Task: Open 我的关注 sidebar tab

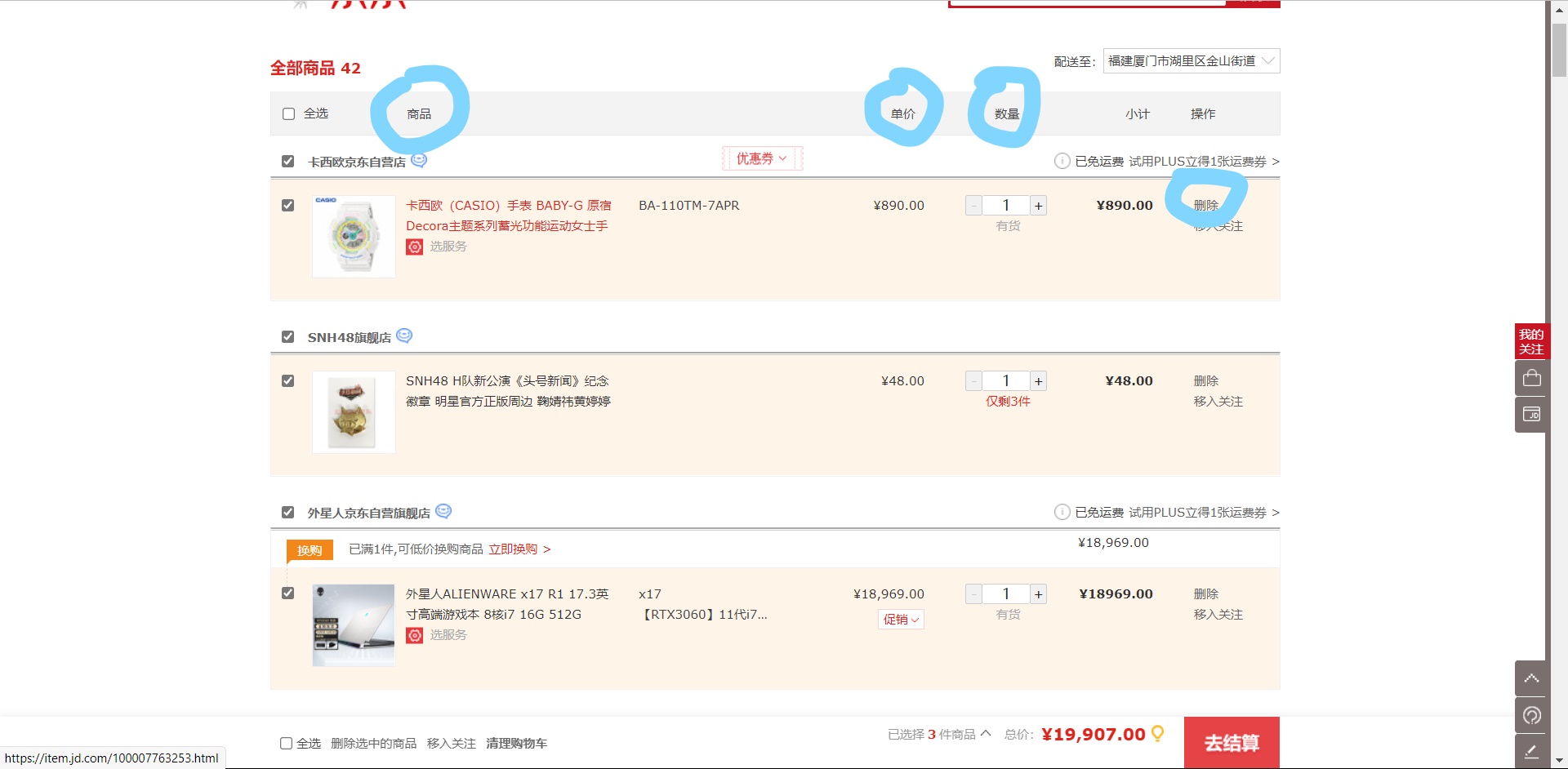Action: [x=1532, y=341]
